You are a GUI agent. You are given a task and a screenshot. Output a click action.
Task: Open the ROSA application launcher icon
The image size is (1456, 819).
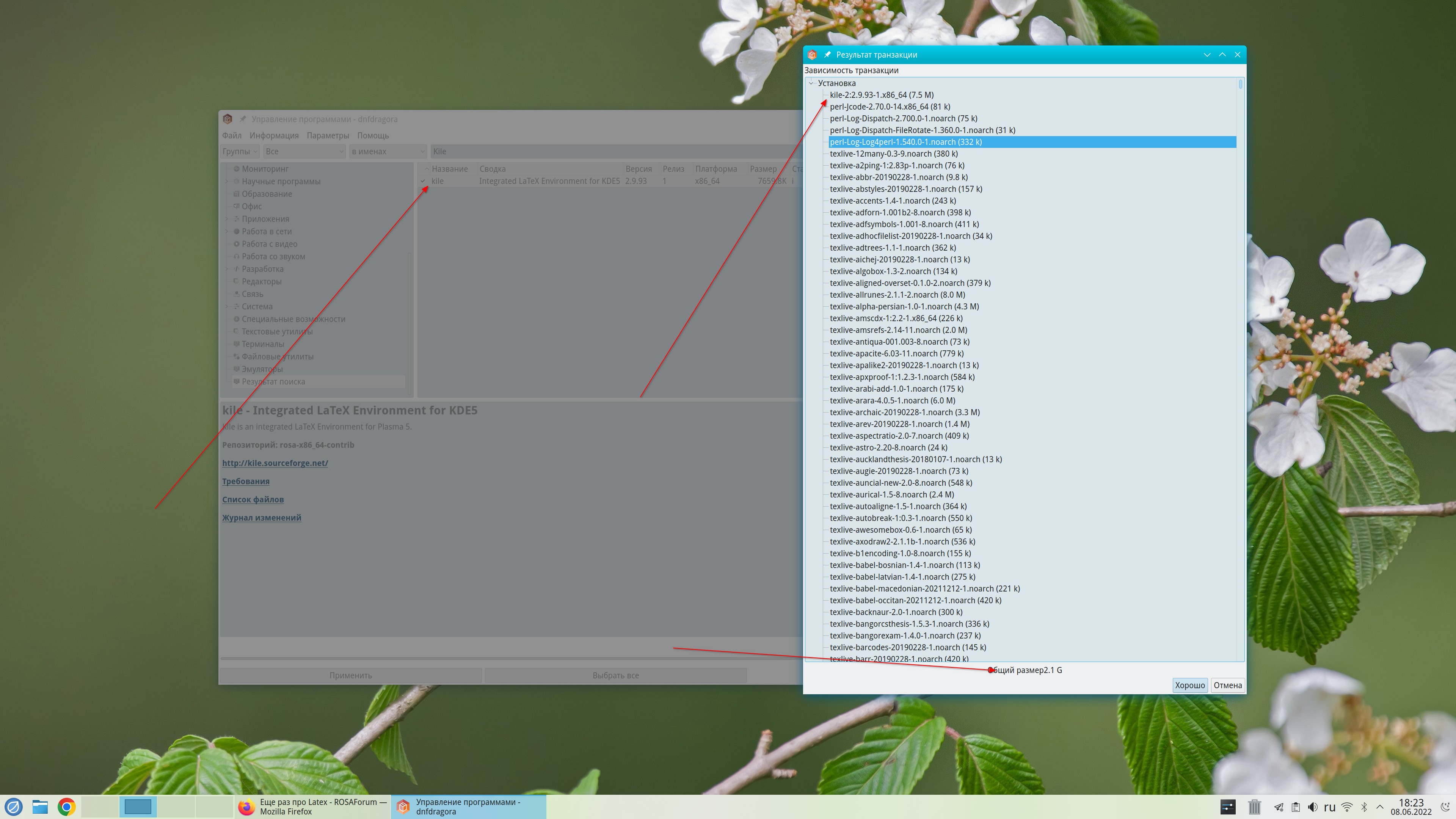pos(14,806)
